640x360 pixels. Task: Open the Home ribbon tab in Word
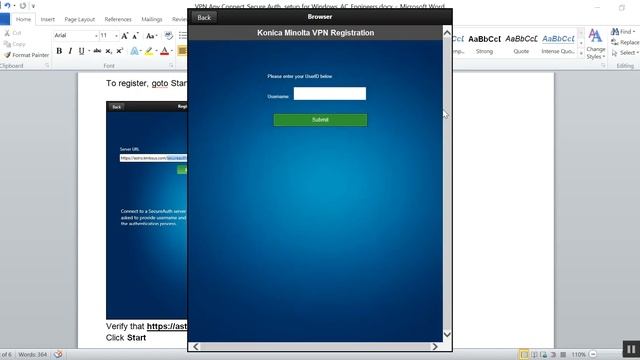point(23,19)
